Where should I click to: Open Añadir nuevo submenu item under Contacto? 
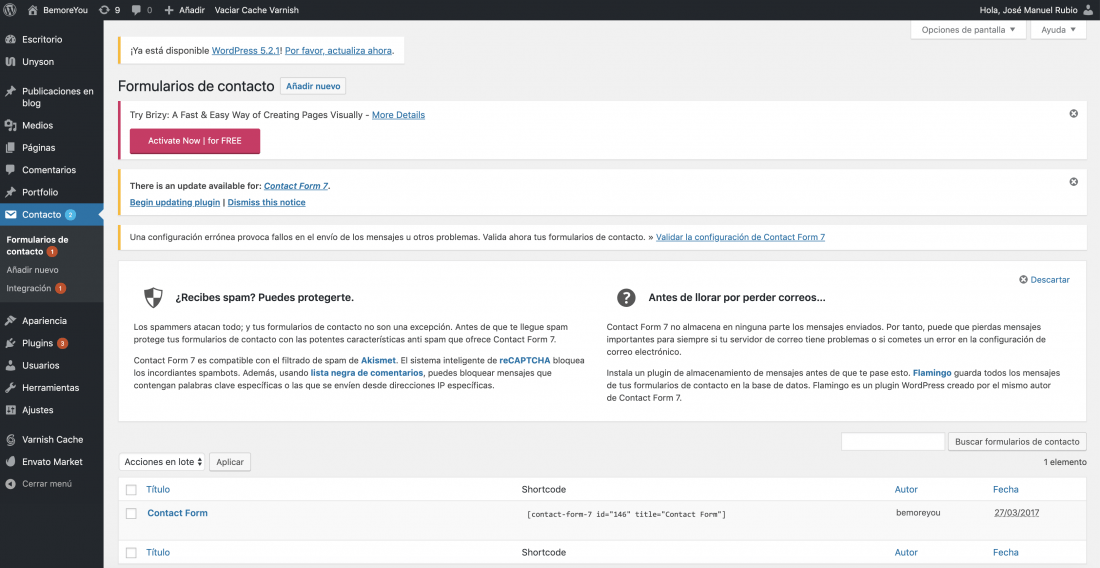(x=32, y=269)
